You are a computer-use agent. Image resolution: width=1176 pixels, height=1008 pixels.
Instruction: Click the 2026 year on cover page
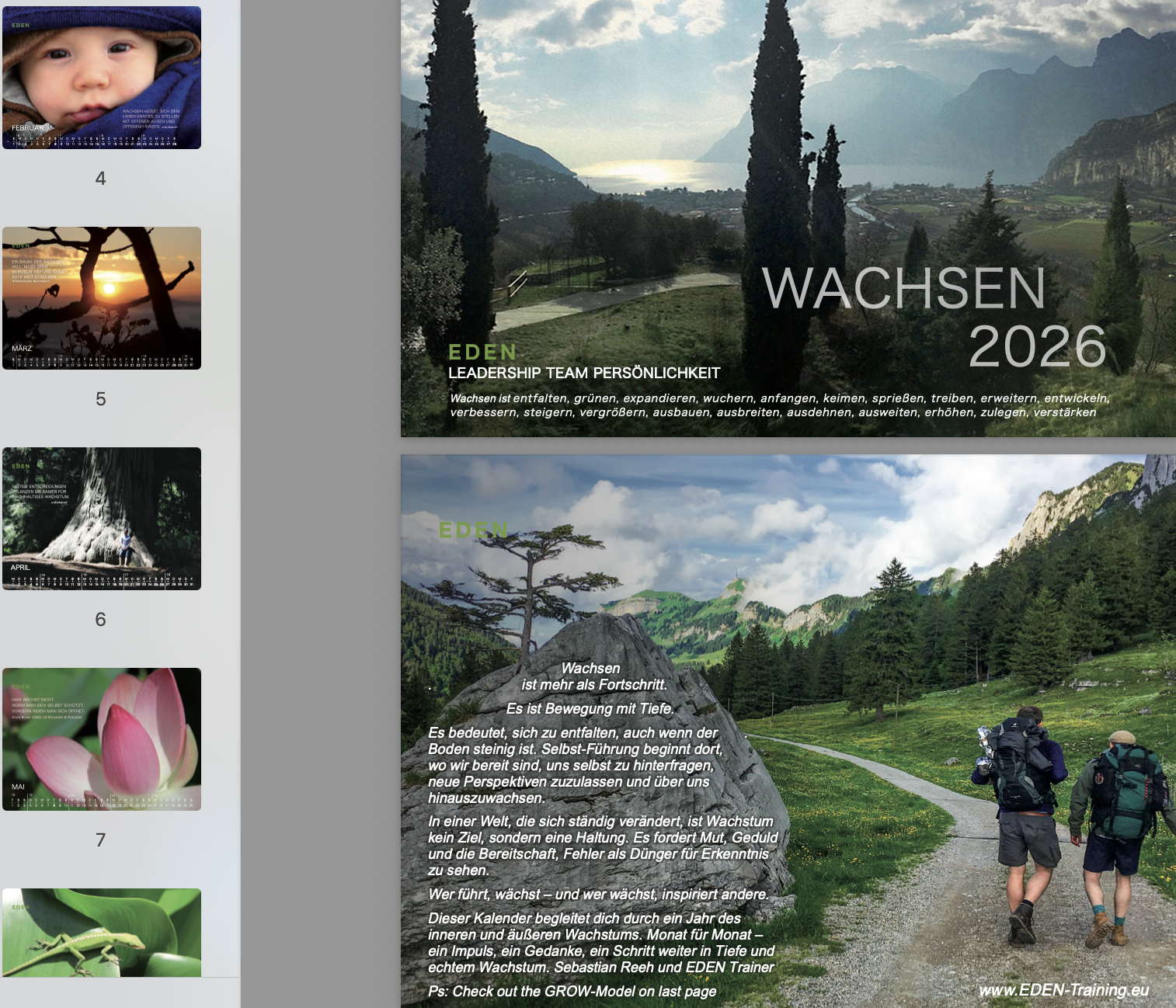[1037, 347]
